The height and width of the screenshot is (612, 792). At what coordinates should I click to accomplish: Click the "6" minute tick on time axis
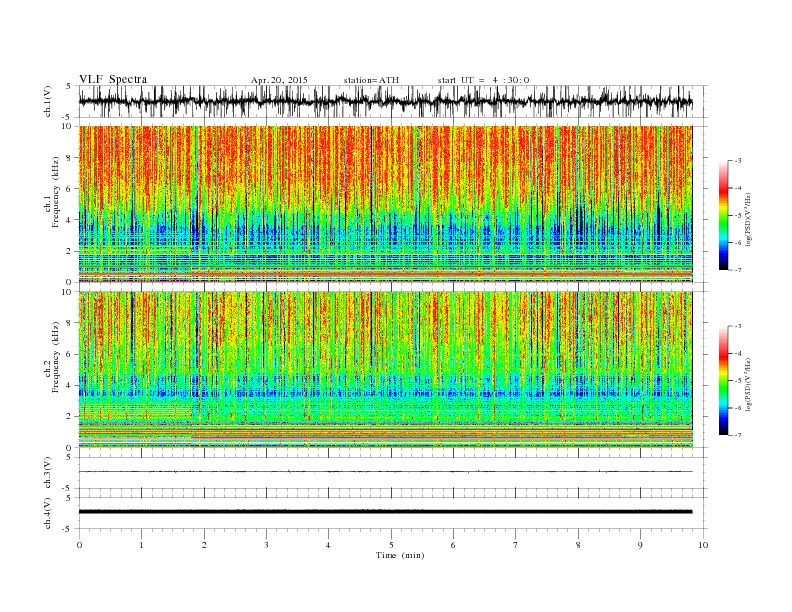coord(453,545)
